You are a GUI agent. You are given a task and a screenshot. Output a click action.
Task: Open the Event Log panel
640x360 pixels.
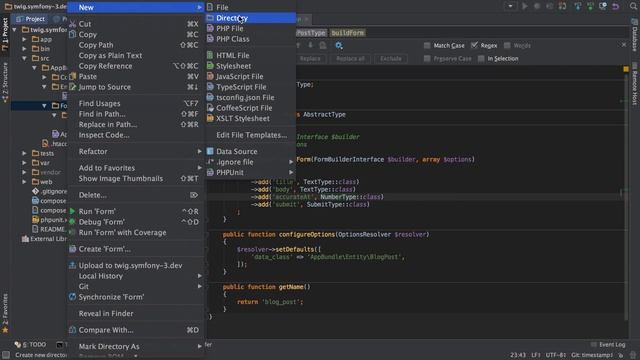click(608, 344)
